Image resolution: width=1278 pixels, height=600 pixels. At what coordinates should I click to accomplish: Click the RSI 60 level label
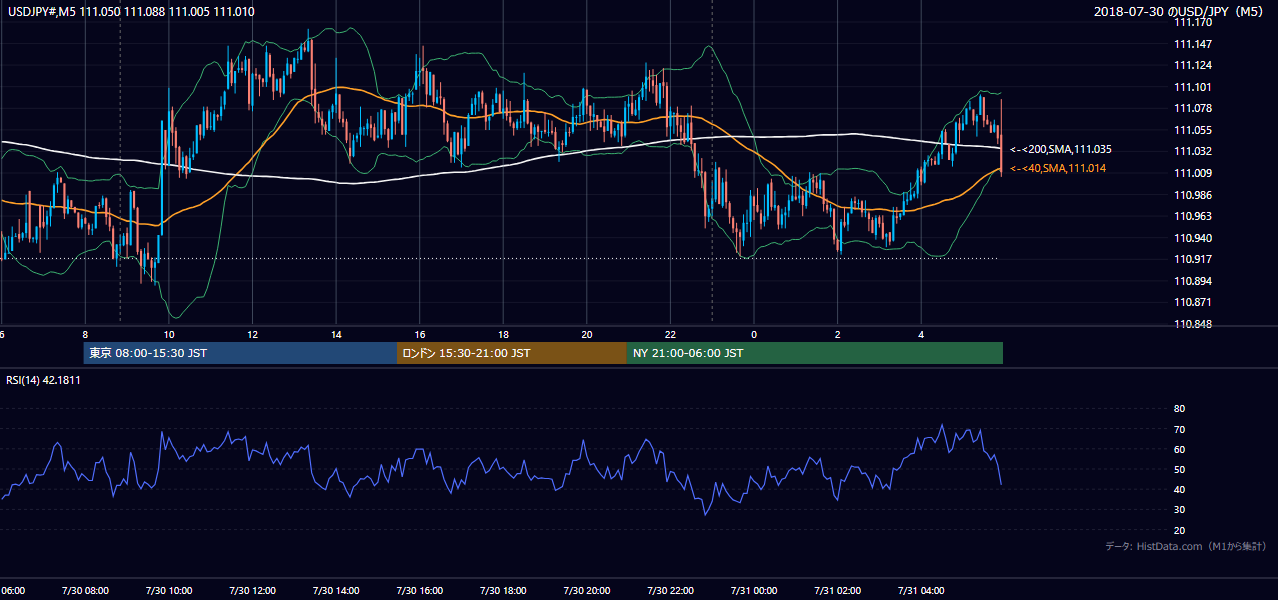click(x=1179, y=449)
